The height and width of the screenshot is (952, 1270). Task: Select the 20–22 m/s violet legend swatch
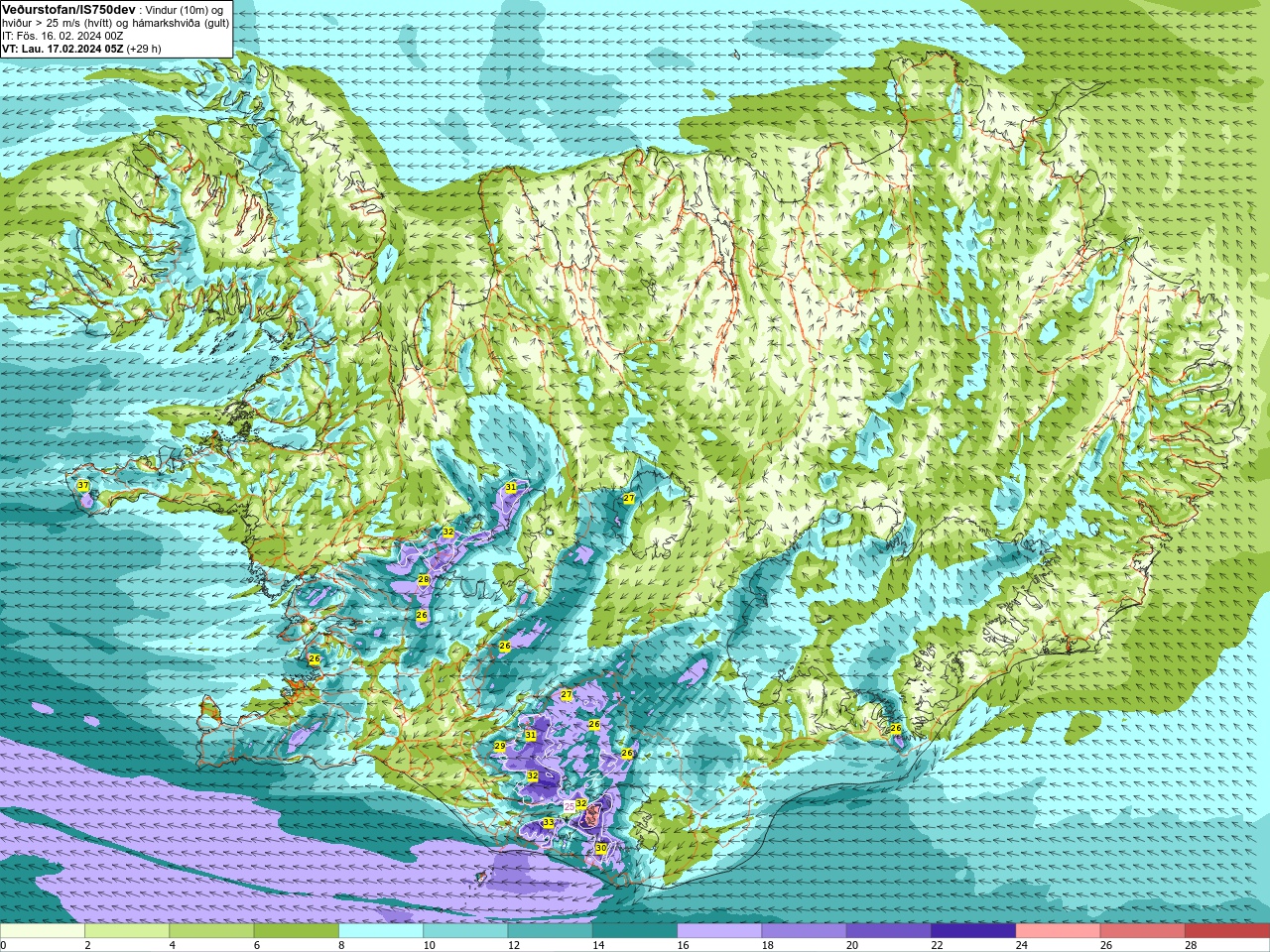(x=889, y=931)
